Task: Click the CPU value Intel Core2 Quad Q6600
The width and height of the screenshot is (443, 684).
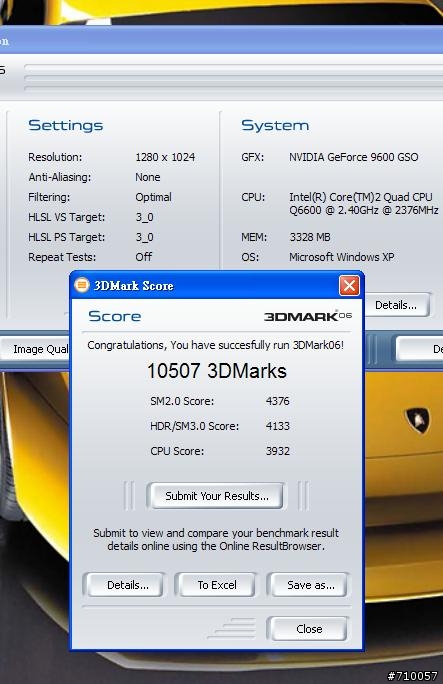Action: (x=364, y=203)
